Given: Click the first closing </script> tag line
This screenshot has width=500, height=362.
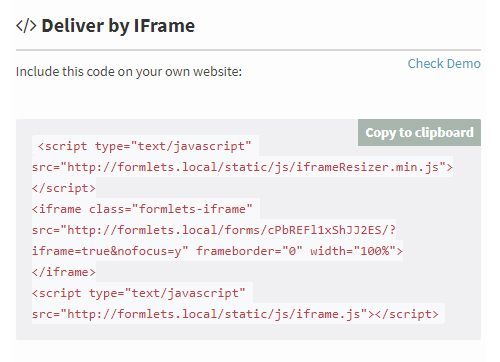Looking at the screenshot, I should pyautogui.click(x=64, y=188).
